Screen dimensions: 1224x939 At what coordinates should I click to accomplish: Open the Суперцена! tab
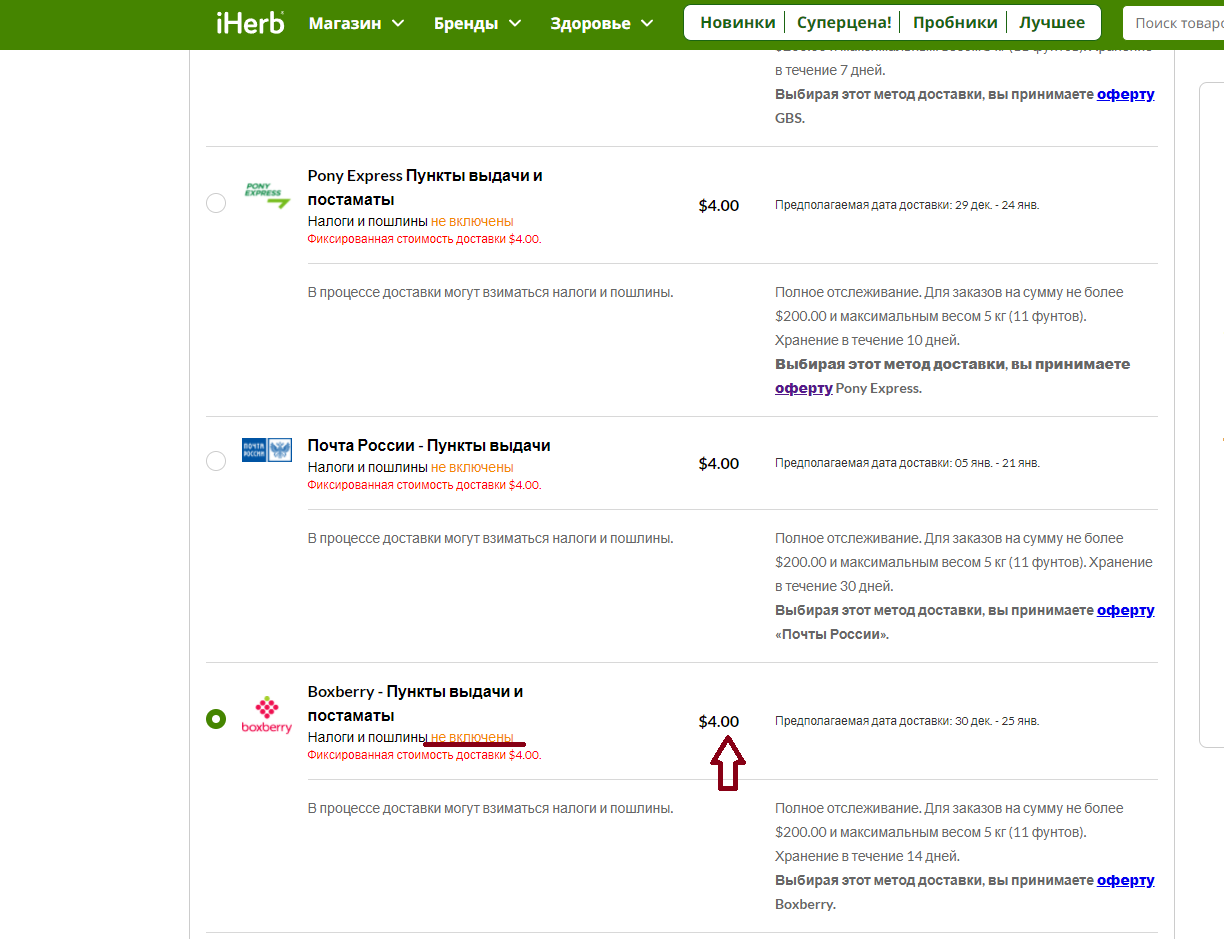coord(842,22)
